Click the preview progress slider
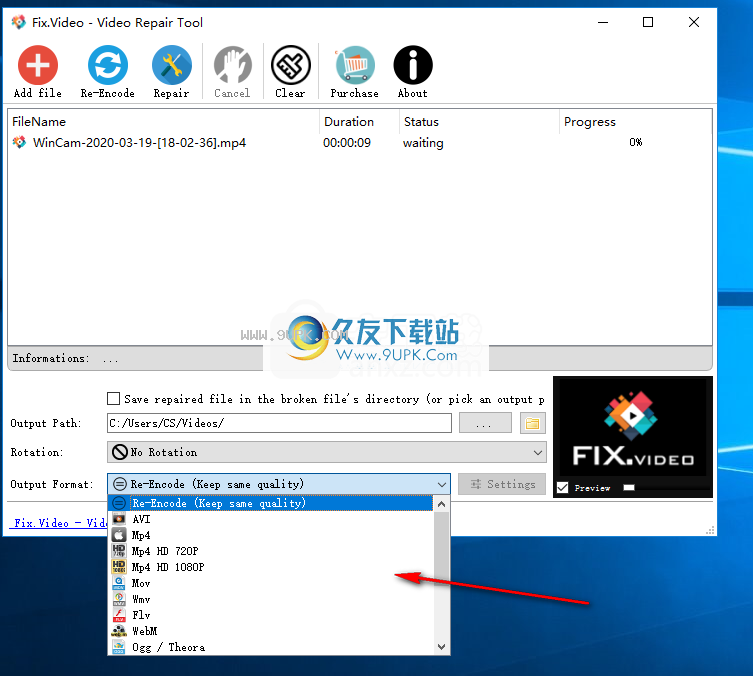Image resolution: width=753 pixels, height=676 pixels. [x=666, y=488]
